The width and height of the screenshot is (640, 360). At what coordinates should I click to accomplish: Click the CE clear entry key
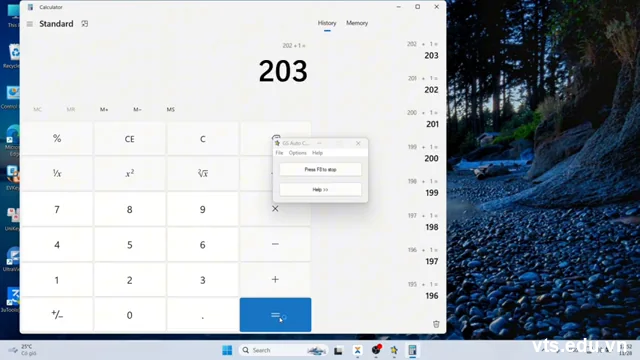[x=129, y=139]
